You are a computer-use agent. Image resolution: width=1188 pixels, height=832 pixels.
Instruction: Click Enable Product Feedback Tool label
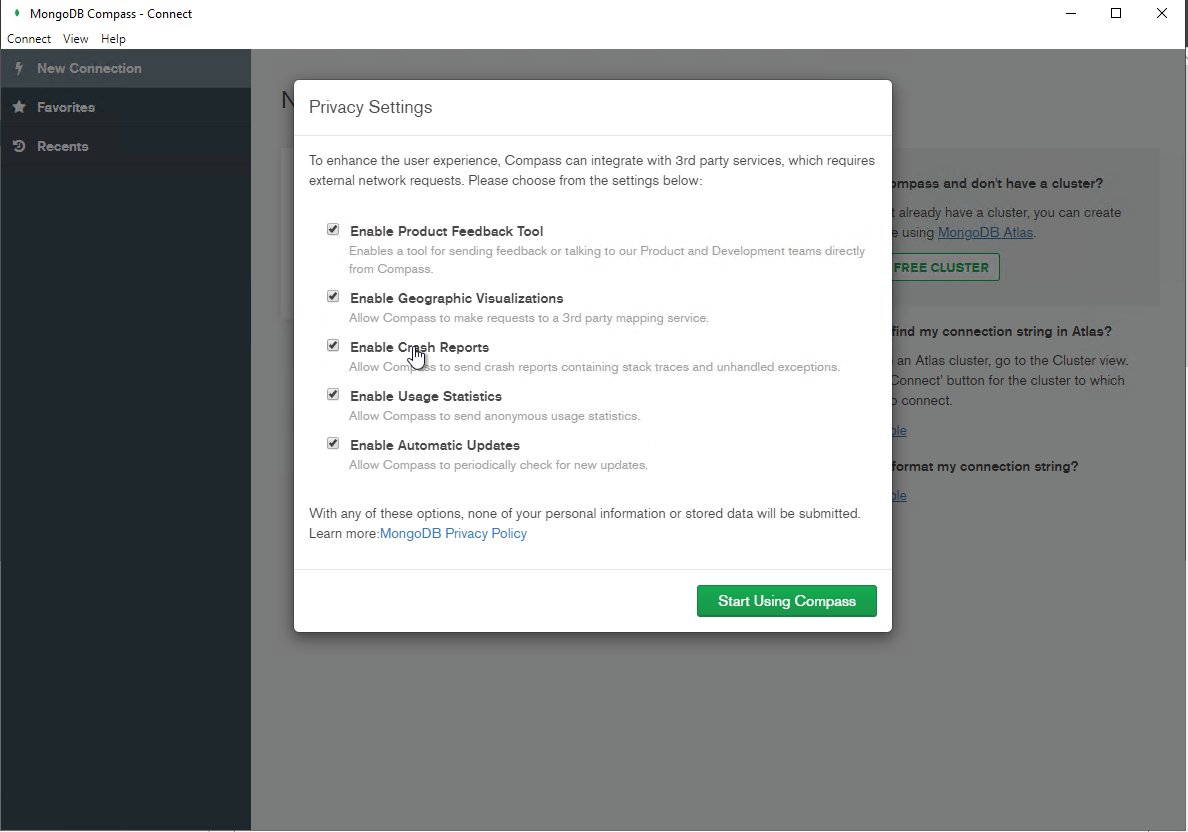pyautogui.click(x=446, y=231)
